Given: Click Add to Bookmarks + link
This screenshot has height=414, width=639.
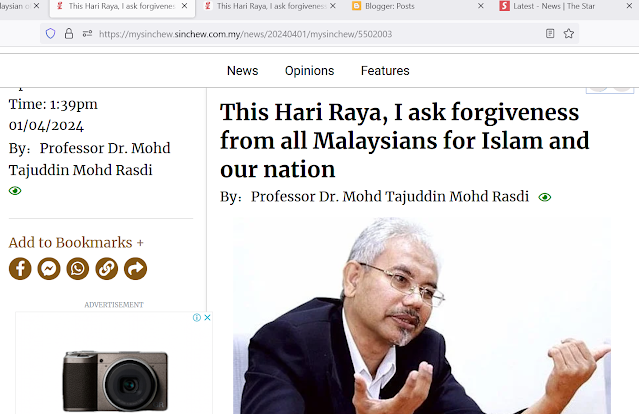Looking at the screenshot, I should point(76,242).
